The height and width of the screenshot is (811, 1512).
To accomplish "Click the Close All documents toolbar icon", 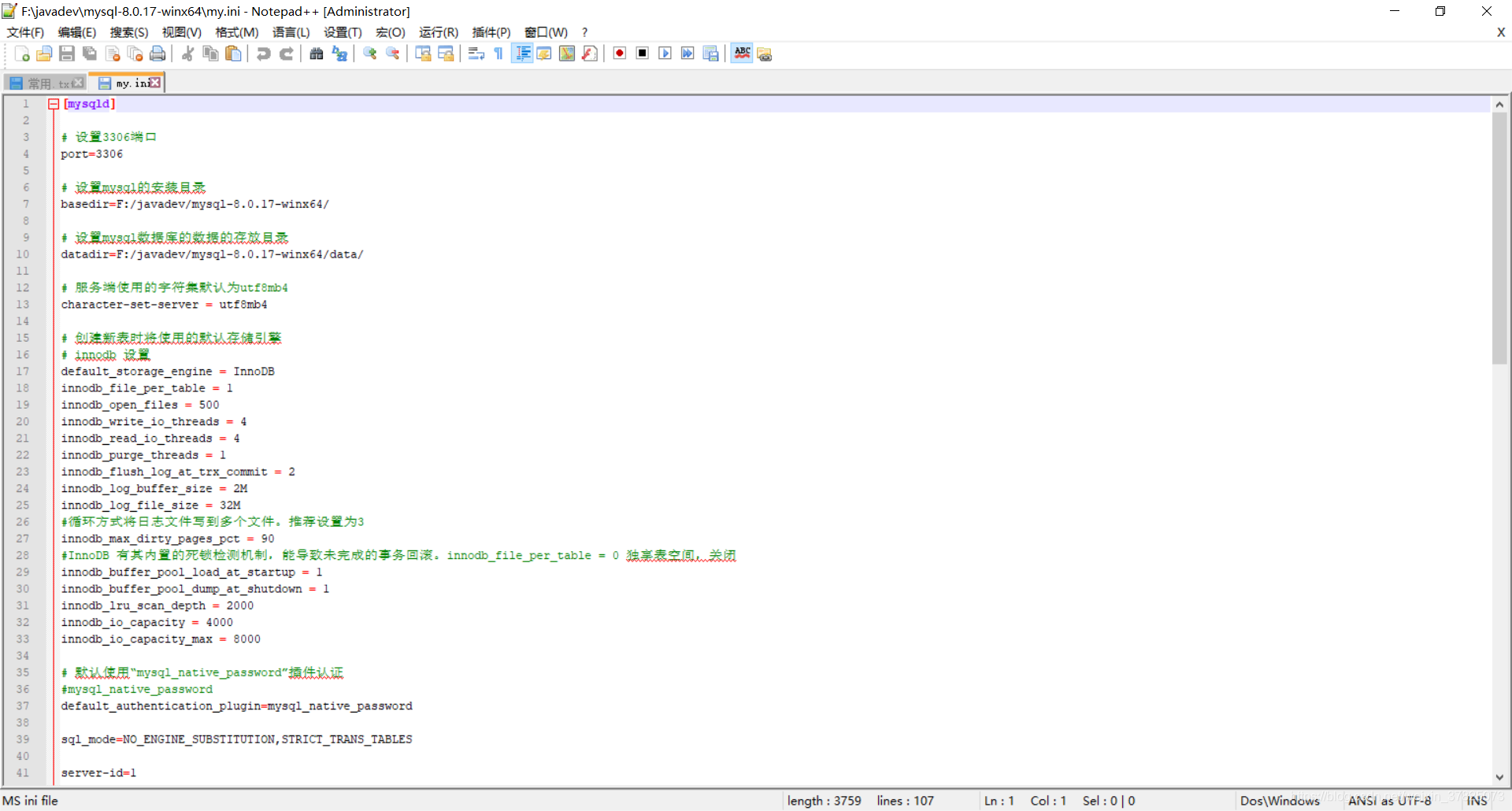I will tap(135, 54).
